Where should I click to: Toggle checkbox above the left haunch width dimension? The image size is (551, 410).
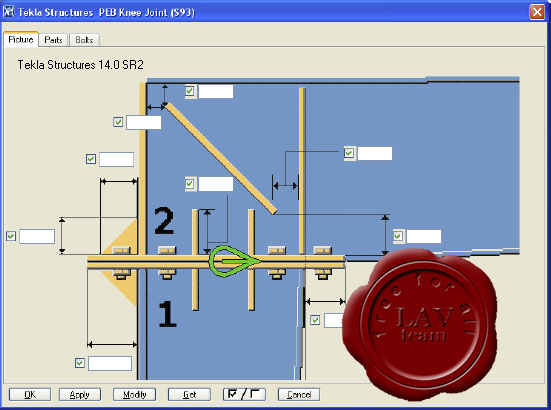91,159
